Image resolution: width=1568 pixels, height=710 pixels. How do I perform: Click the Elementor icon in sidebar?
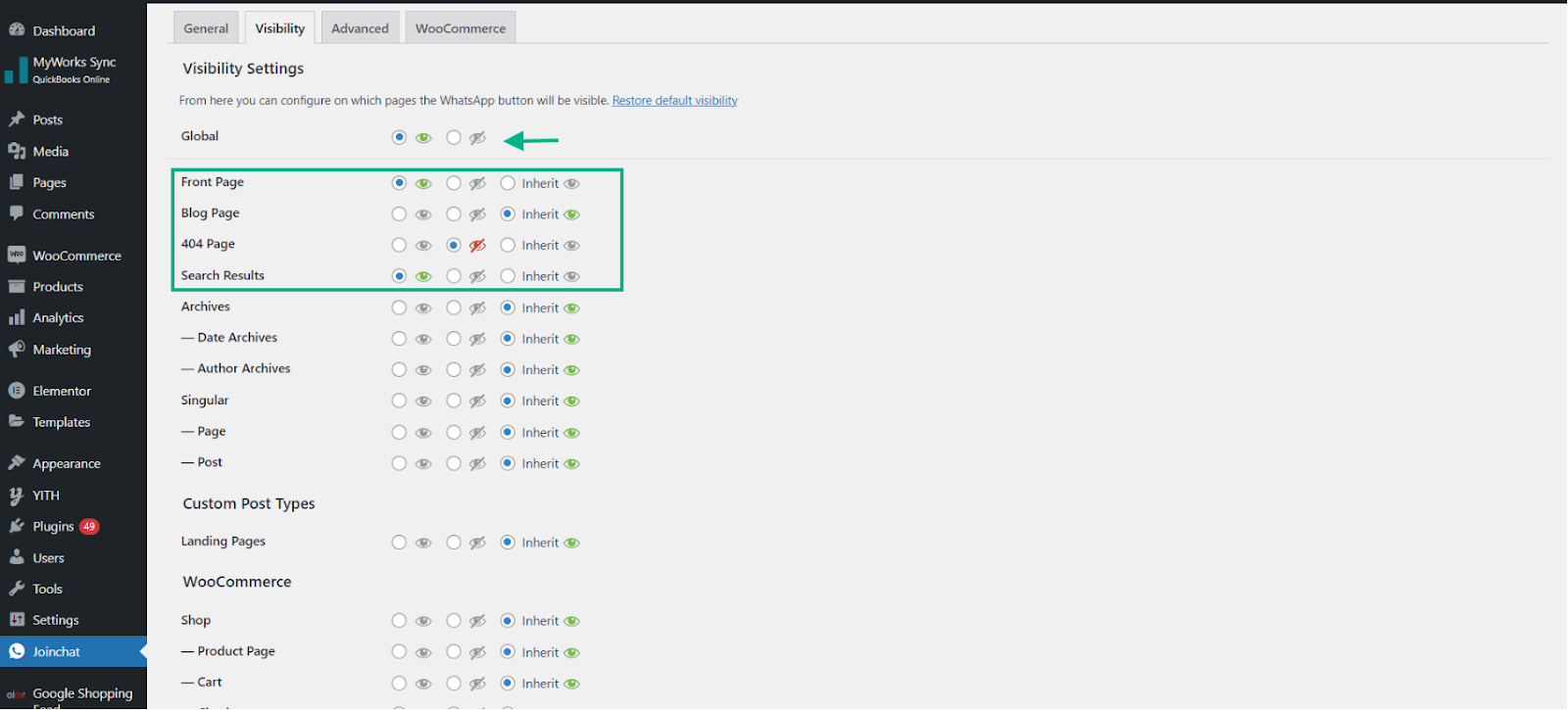coord(17,391)
